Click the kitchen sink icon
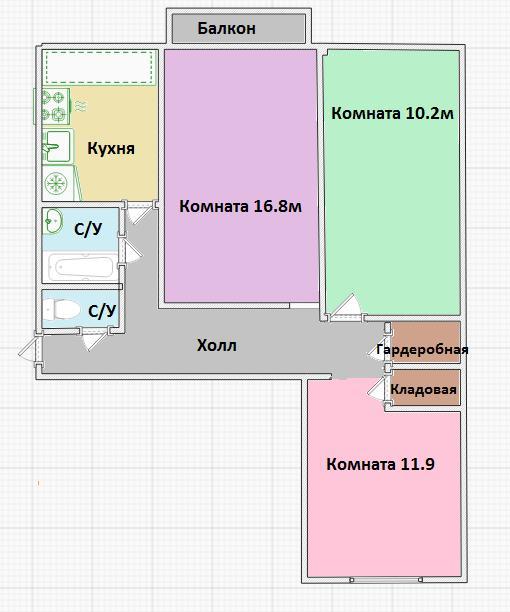 point(57,146)
